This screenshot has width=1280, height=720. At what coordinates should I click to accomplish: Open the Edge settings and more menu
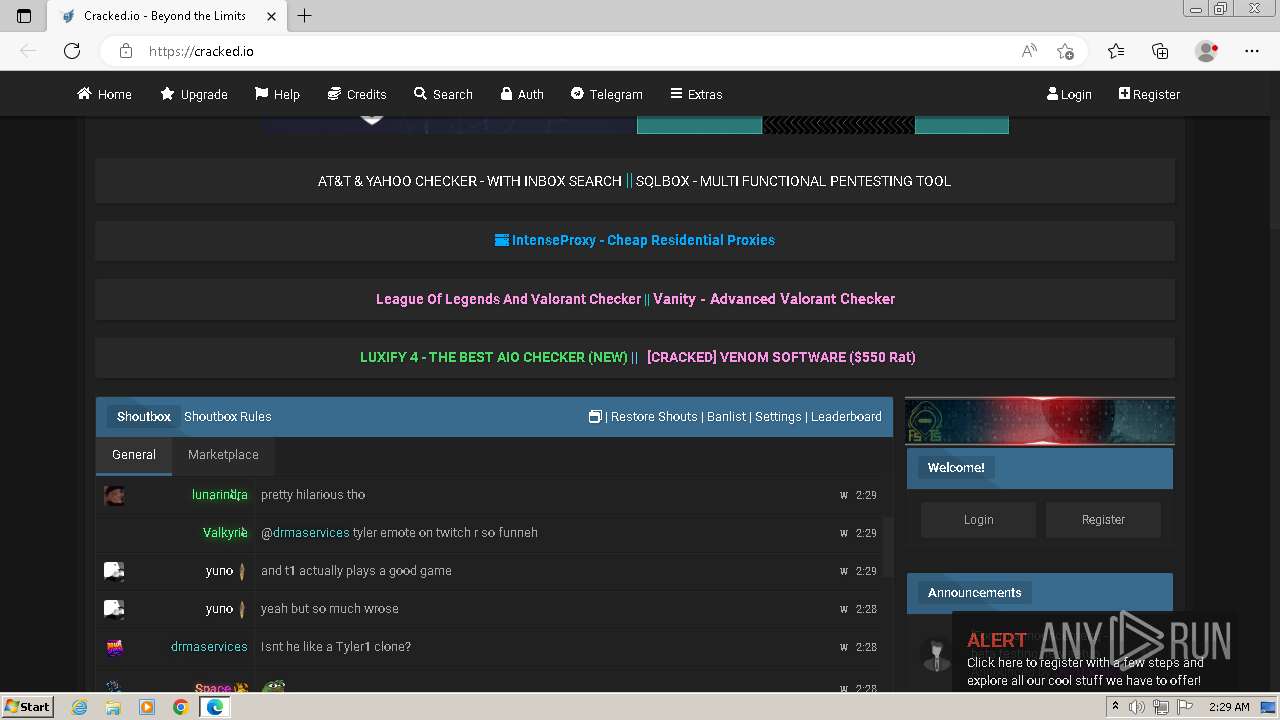1252,51
